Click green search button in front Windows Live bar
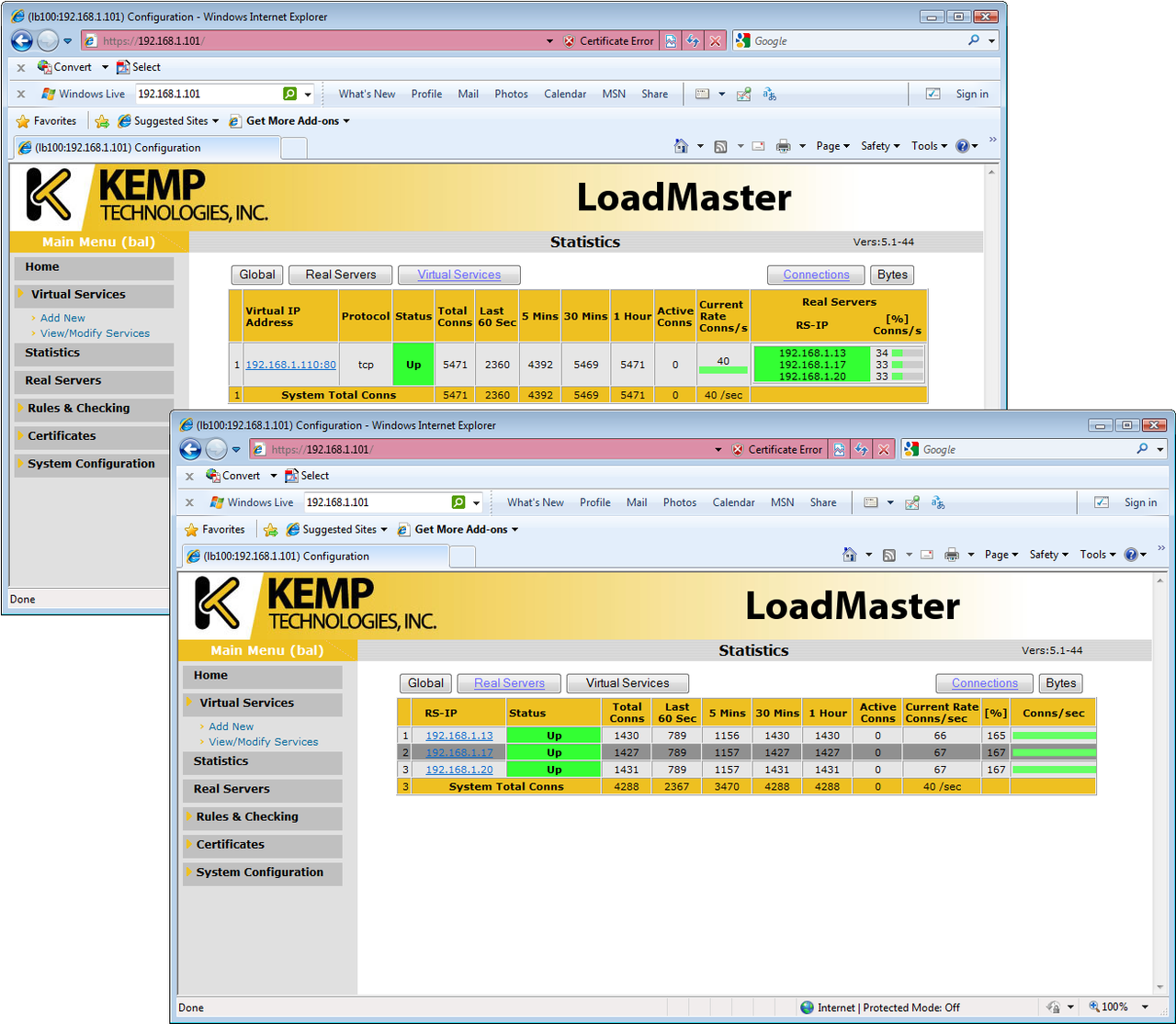The height and width of the screenshot is (1024, 1176). coord(458,502)
